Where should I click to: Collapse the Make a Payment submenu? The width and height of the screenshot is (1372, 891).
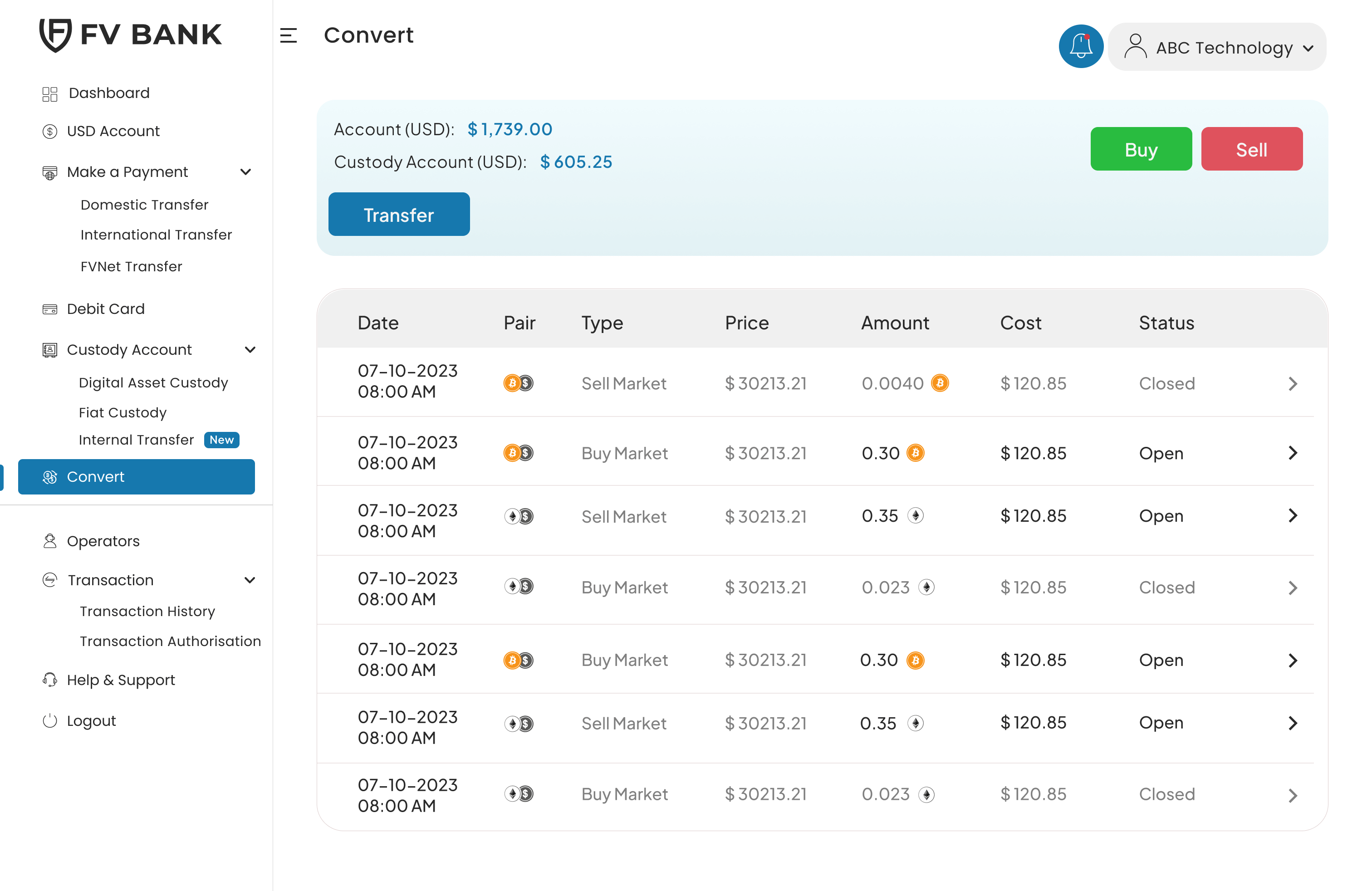tap(245, 172)
